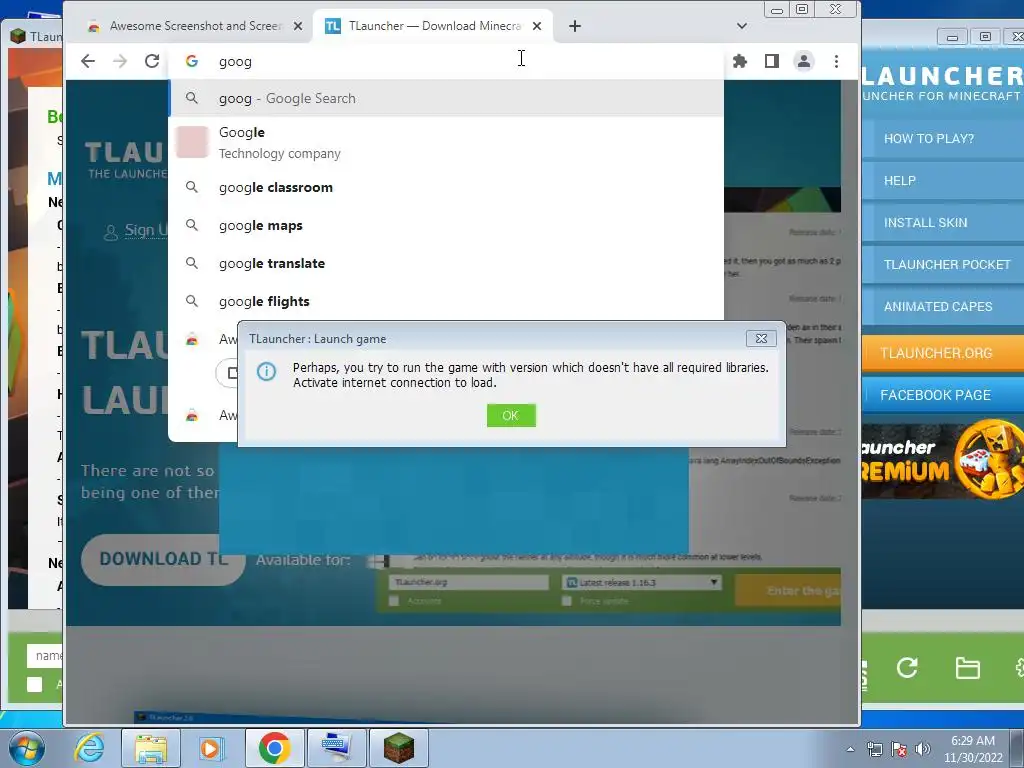This screenshot has width=1024, height=768.
Task: Close the TLauncher browser tab
Action: pos(537,26)
